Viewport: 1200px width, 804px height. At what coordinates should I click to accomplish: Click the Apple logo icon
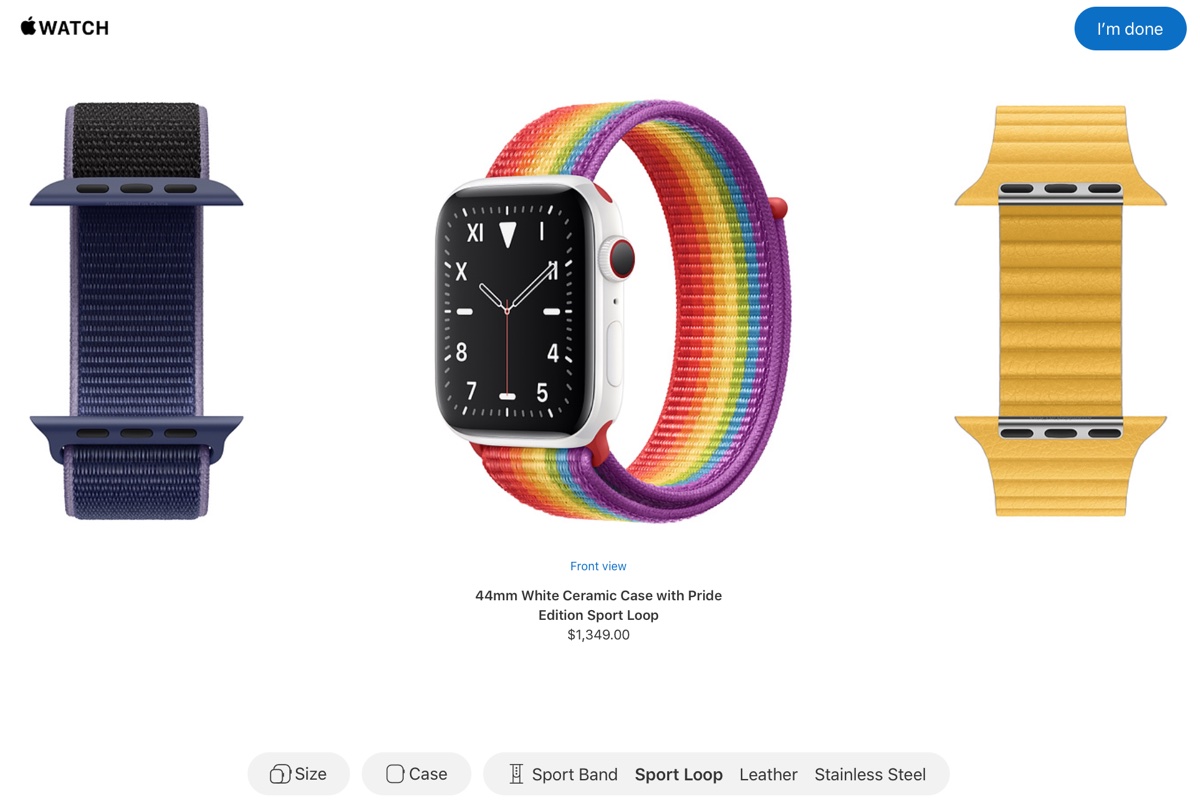click(28, 26)
